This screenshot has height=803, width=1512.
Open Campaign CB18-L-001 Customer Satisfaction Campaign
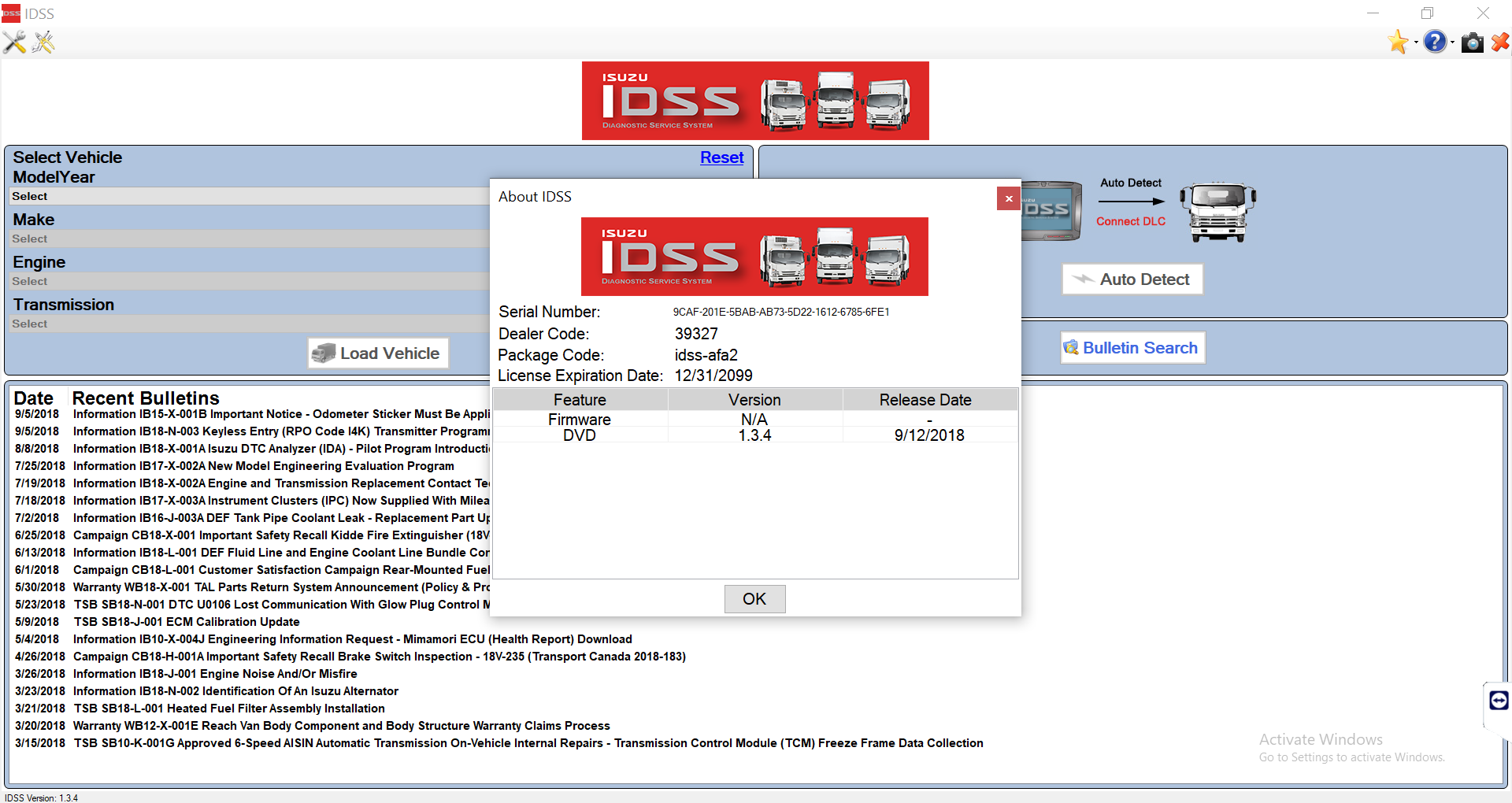coord(281,570)
